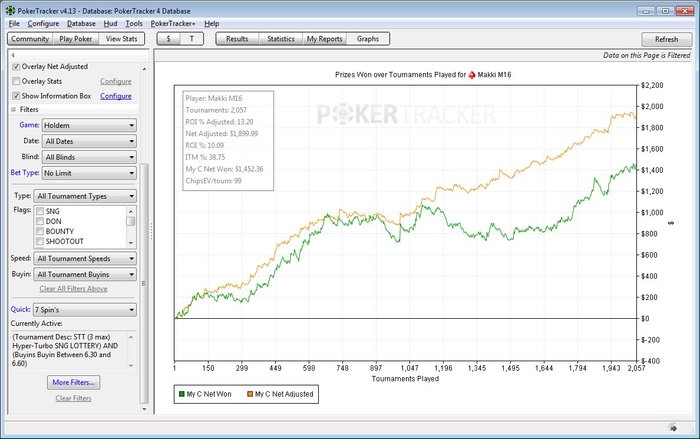
Task: Collapse the Filters section expander
Action: tap(13, 109)
